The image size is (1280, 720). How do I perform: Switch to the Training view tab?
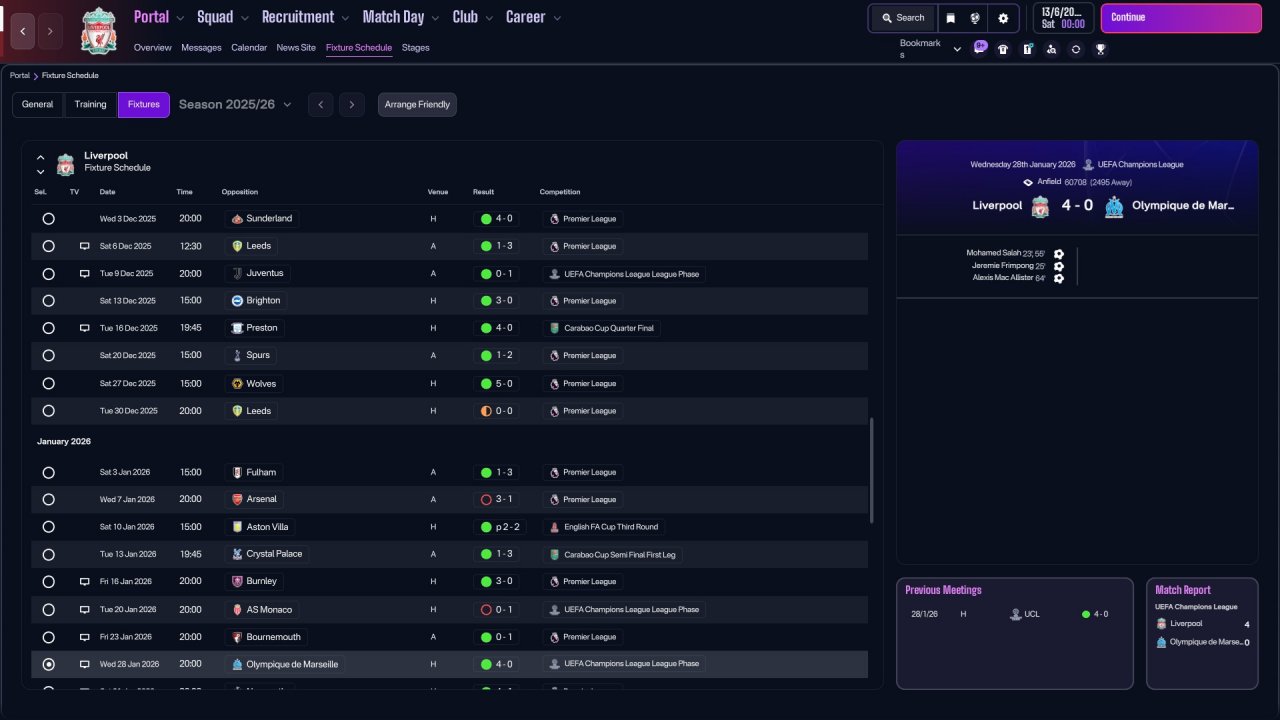[x=90, y=104]
